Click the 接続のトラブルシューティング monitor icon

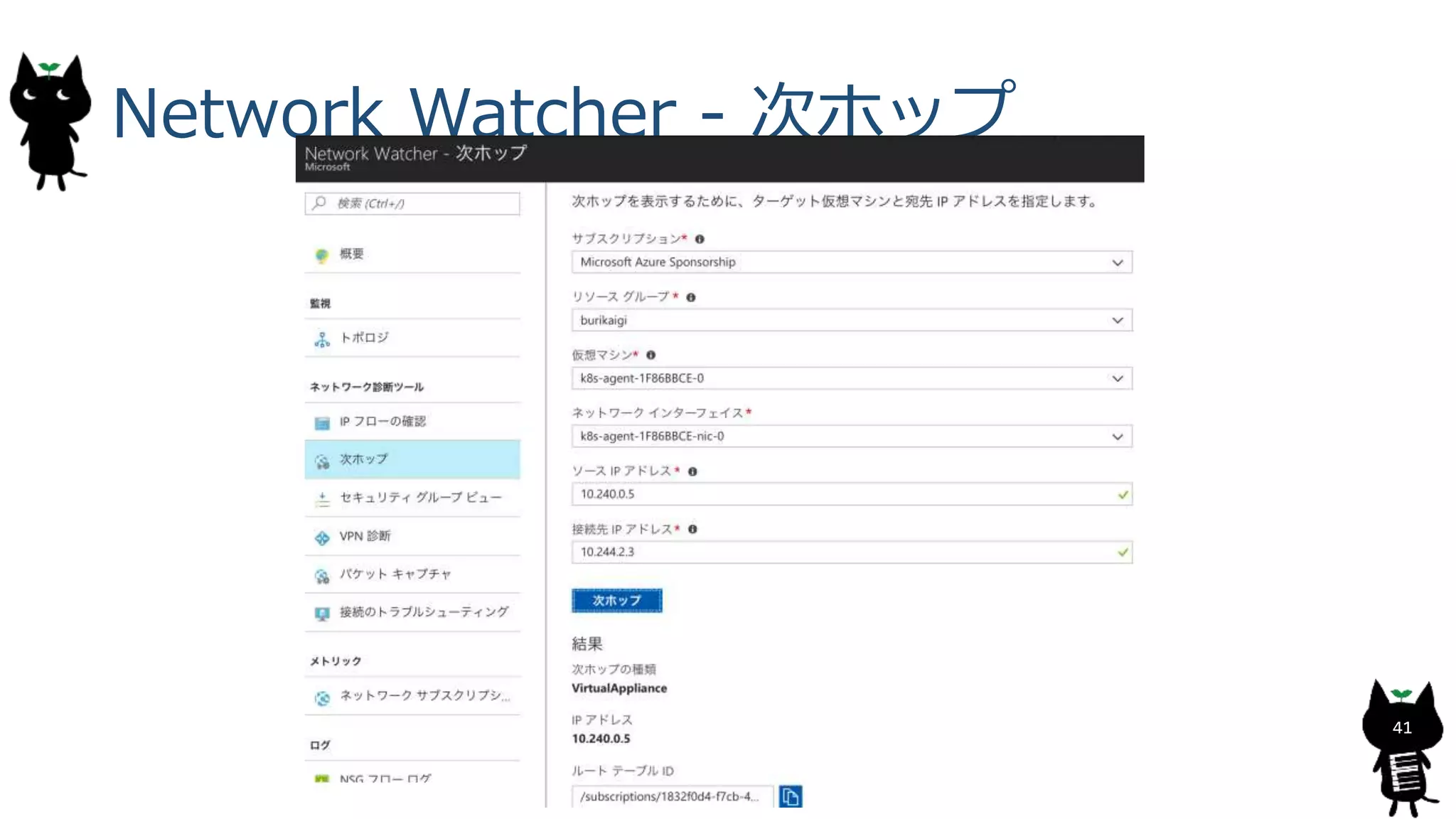tap(322, 614)
